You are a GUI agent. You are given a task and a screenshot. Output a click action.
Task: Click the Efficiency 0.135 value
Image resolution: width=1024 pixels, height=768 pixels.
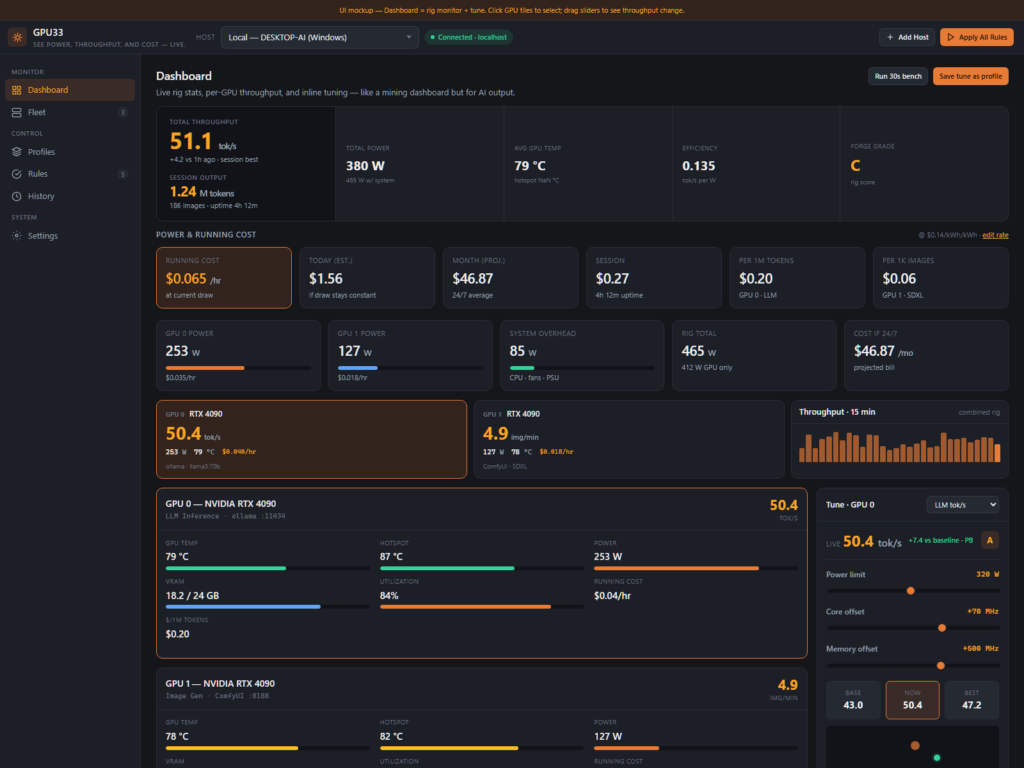point(698,166)
